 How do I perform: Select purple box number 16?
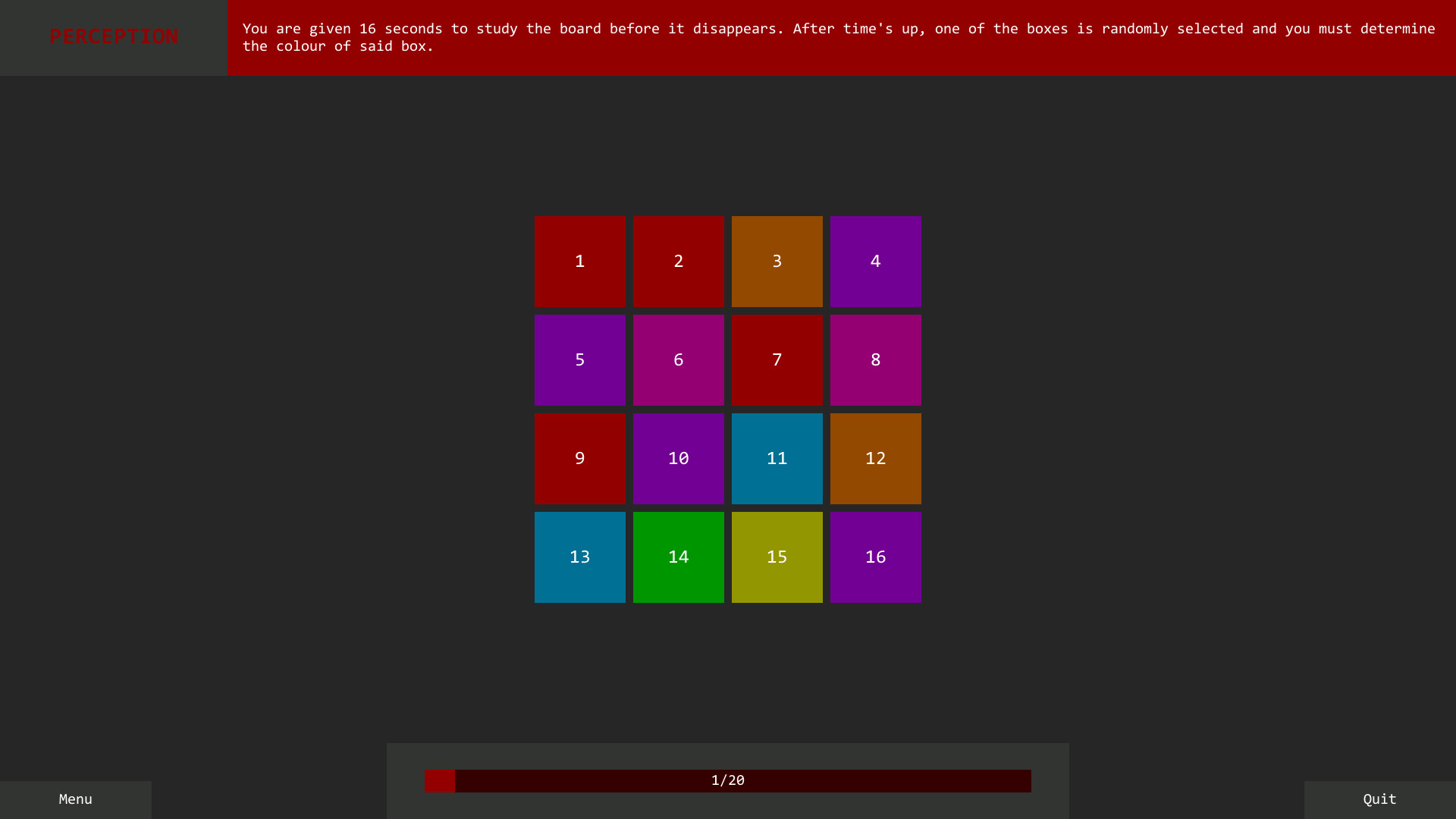[x=876, y=557]
